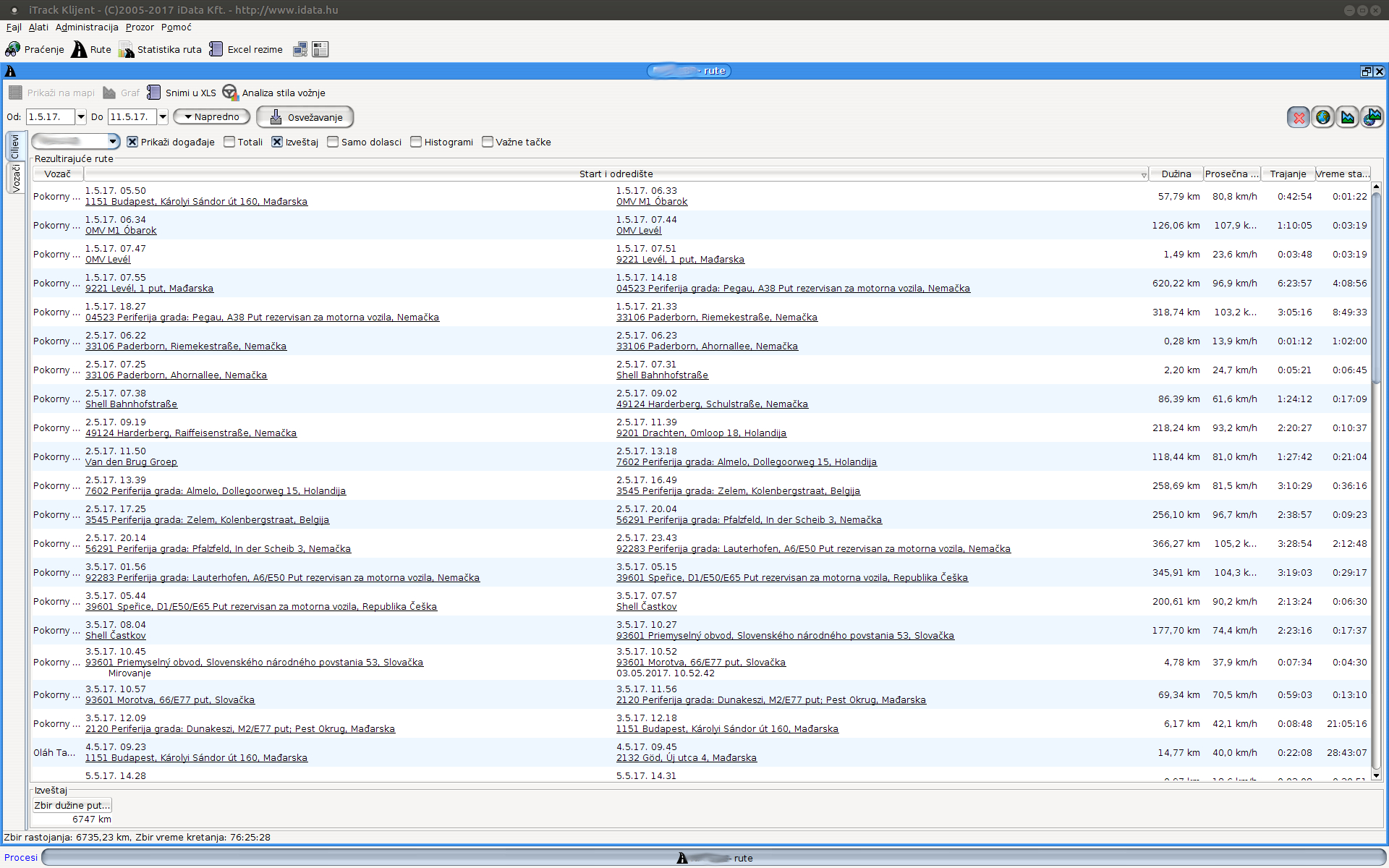
Task: Select the combined globe and chart view
Action: pyautogui.click(x=1372, y=117)
